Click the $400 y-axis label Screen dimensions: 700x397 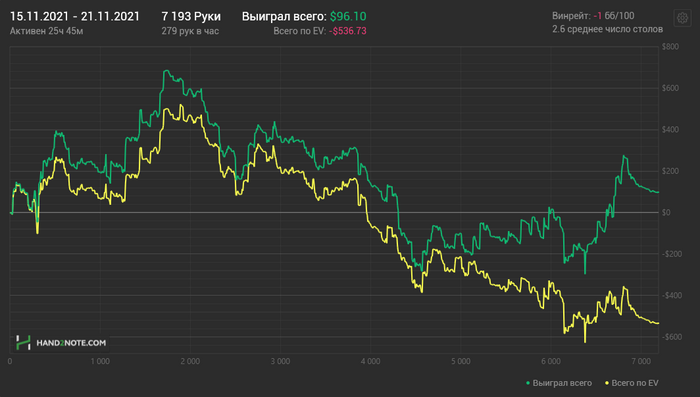[x=671, y=130]
